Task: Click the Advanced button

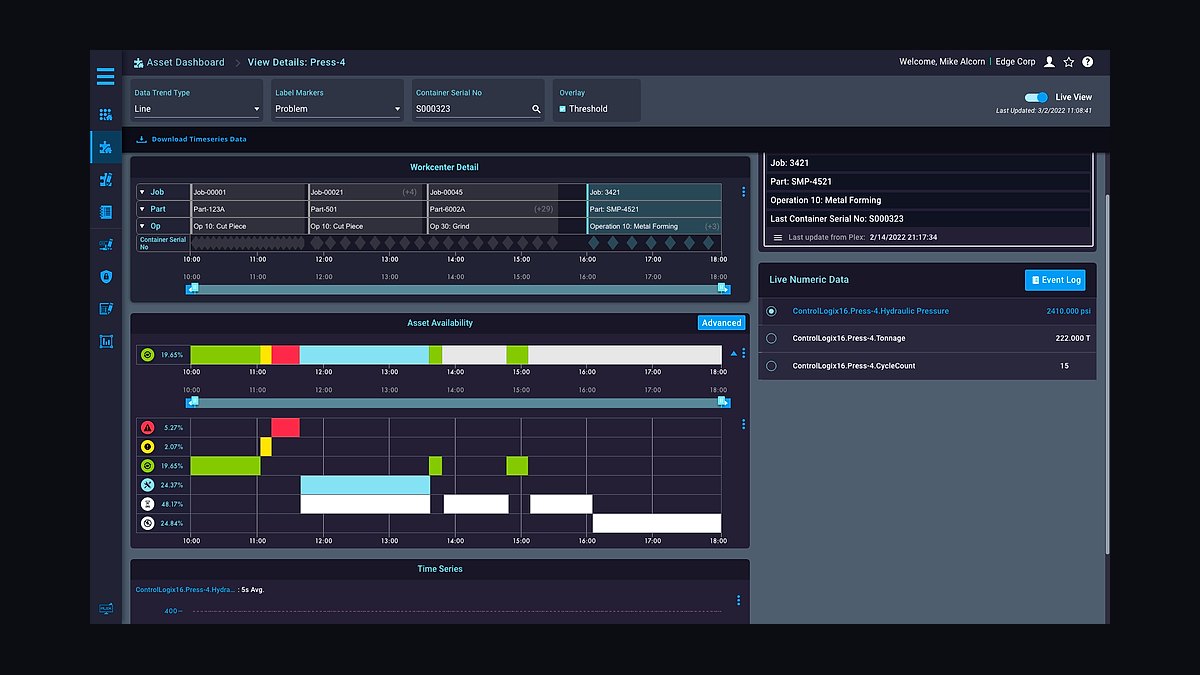Action: click(721, 323)
